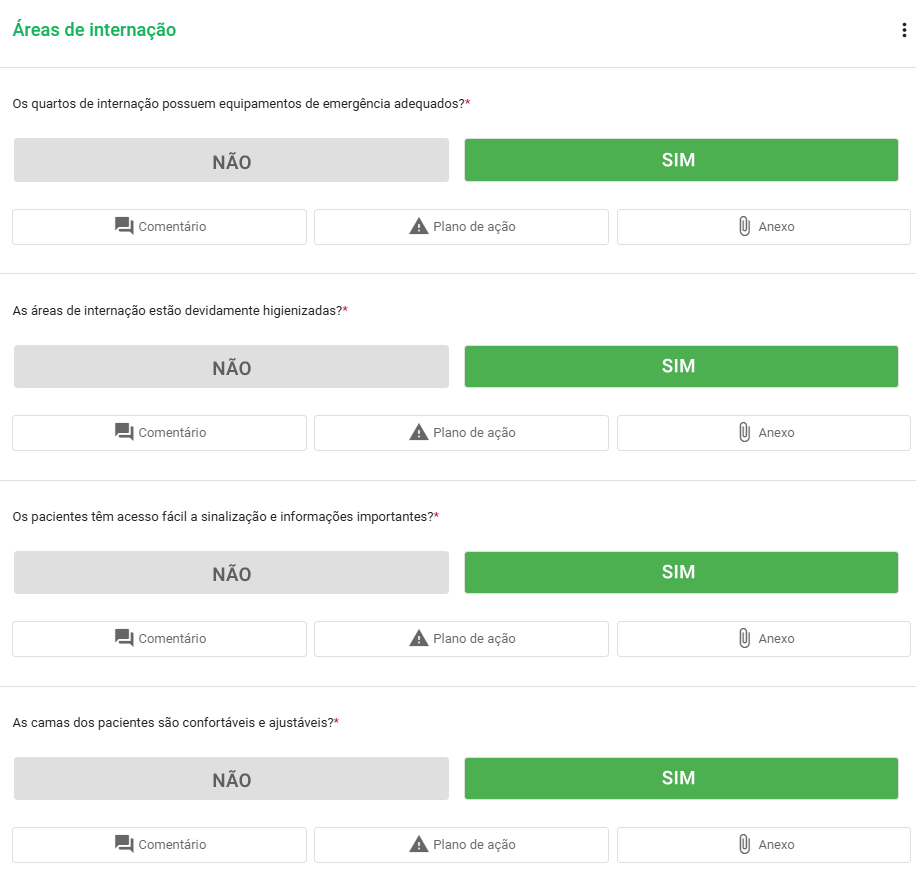
Task: Add Comentário to hygiene question
Action: [159, 432]
